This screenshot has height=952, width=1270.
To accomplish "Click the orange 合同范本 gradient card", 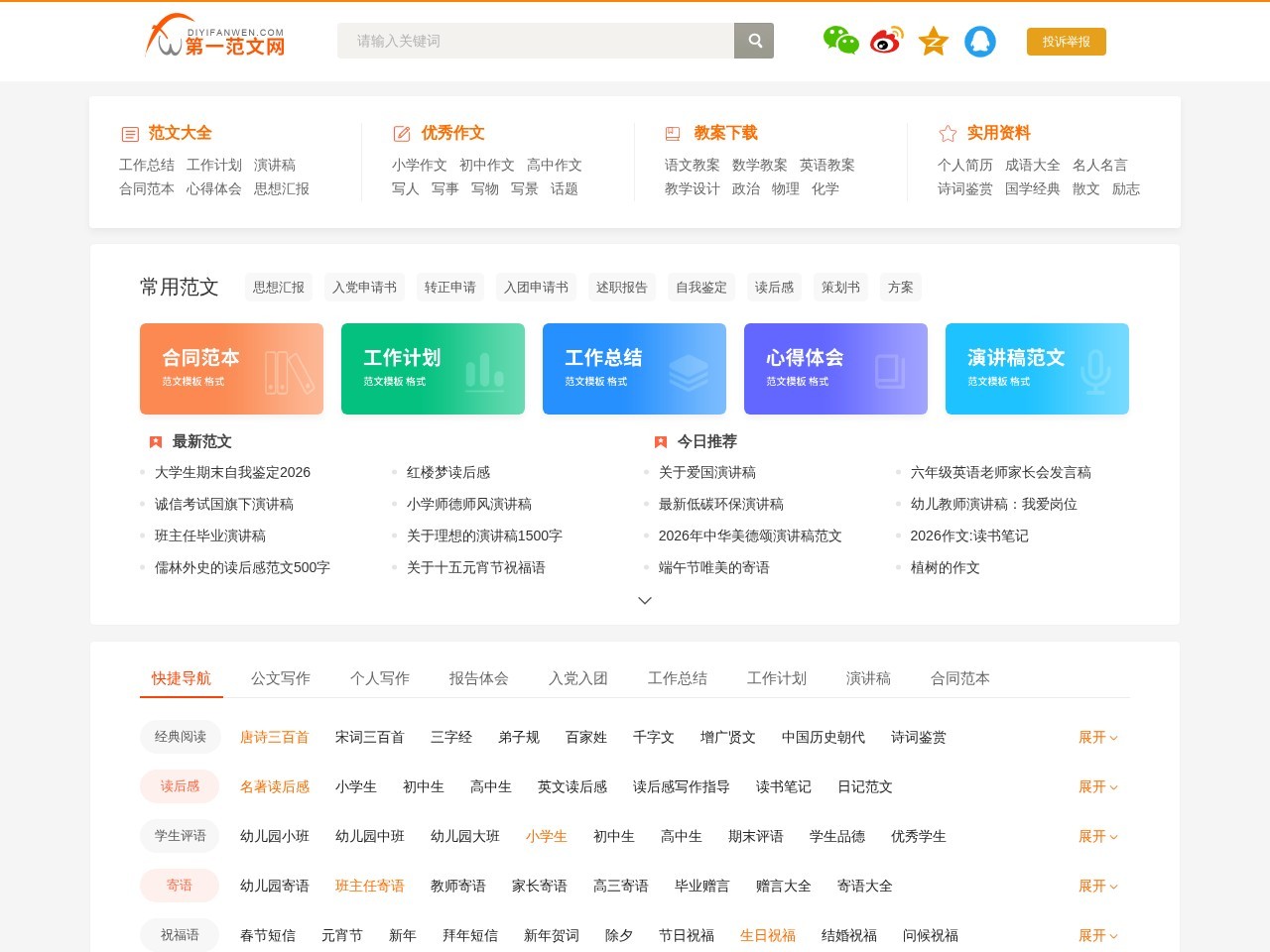I will click(x=231, y=368).
